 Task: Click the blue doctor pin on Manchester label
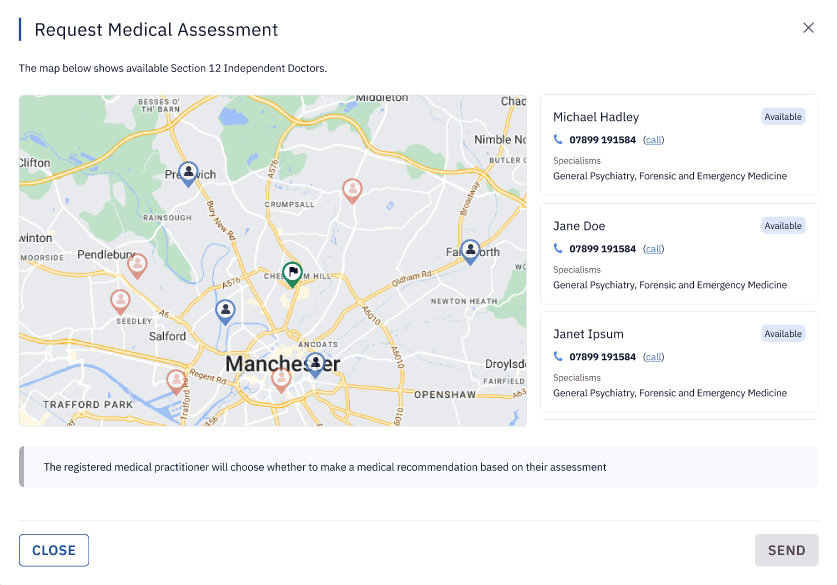[315, 365]
